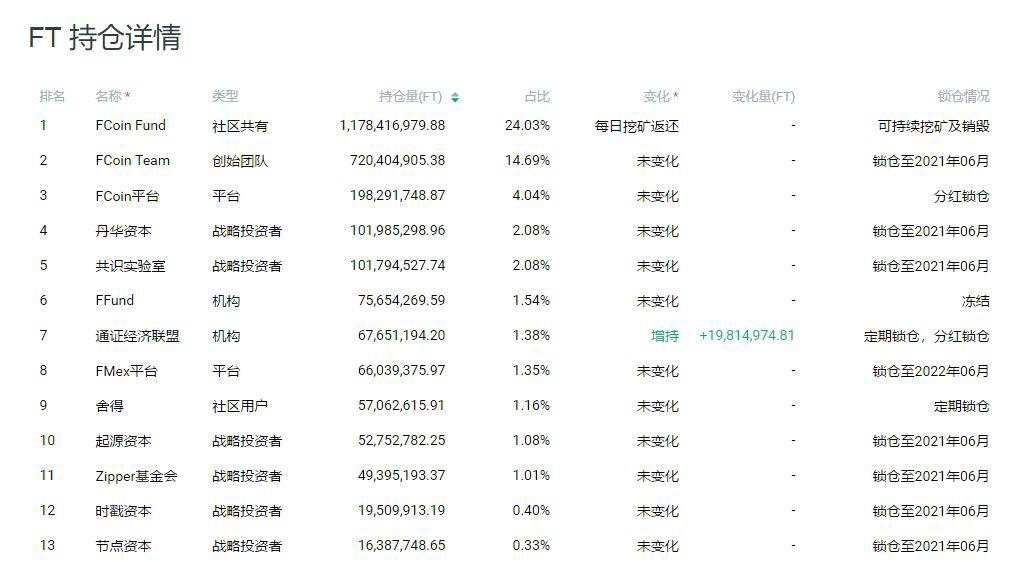Click the 锁仓至2022年06月 lock status
The height and width of the screenshot is (562, 1030).
point(931,371)
